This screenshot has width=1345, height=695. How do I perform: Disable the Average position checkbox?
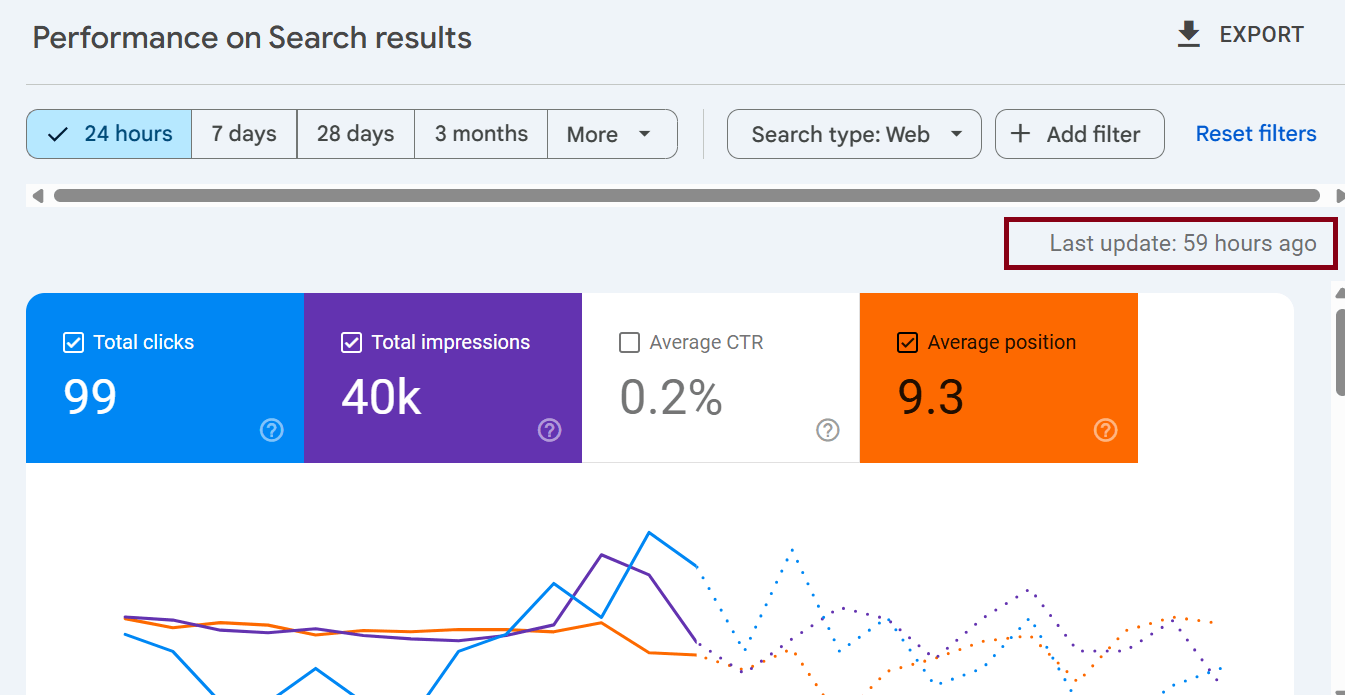[x=907, y=342]
